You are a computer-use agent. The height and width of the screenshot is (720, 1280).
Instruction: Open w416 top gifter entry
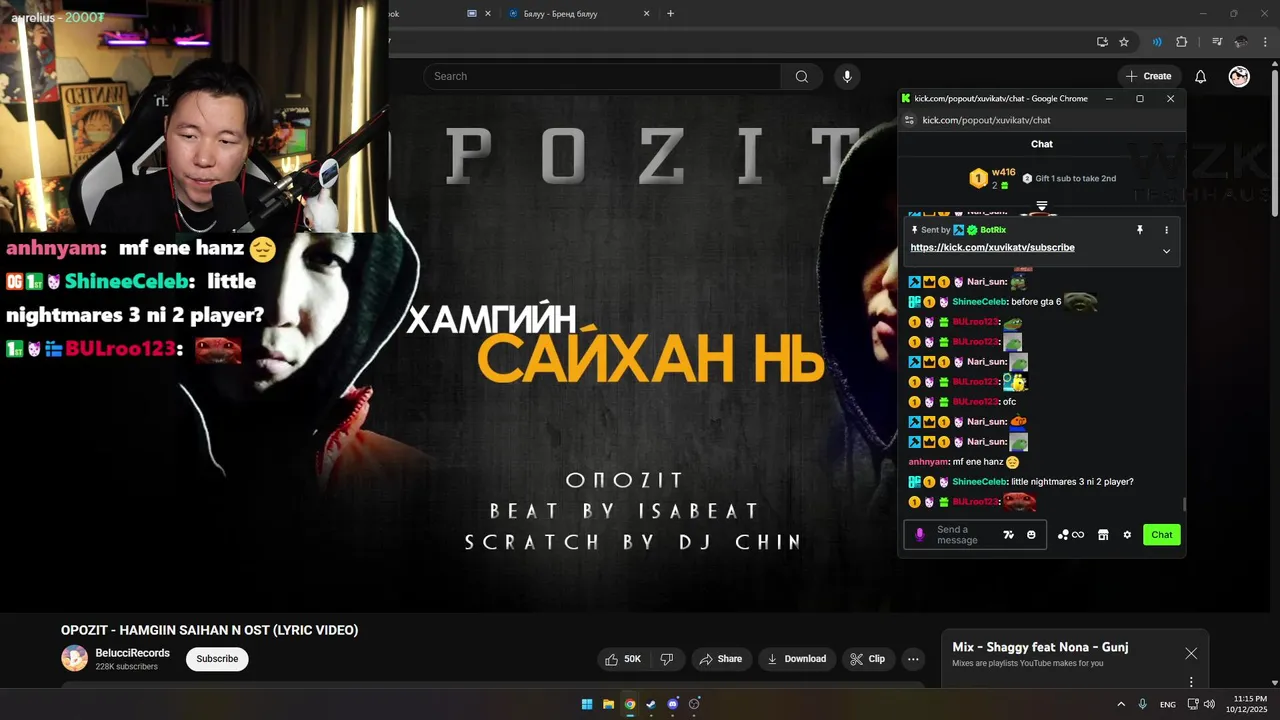click(x=992, y=178)
